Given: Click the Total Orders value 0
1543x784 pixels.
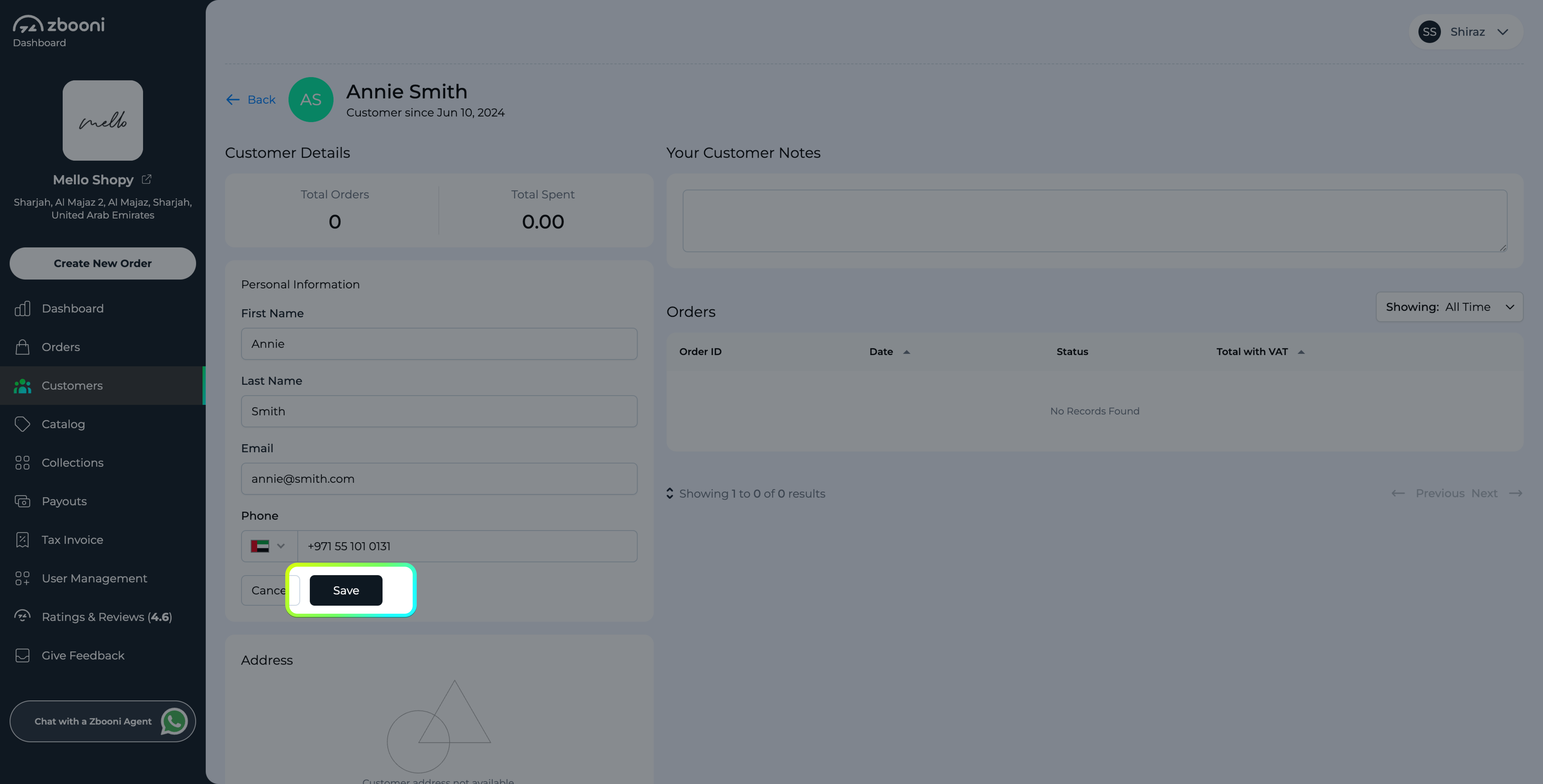Looking at the screenshot, I should pos(335,222).
